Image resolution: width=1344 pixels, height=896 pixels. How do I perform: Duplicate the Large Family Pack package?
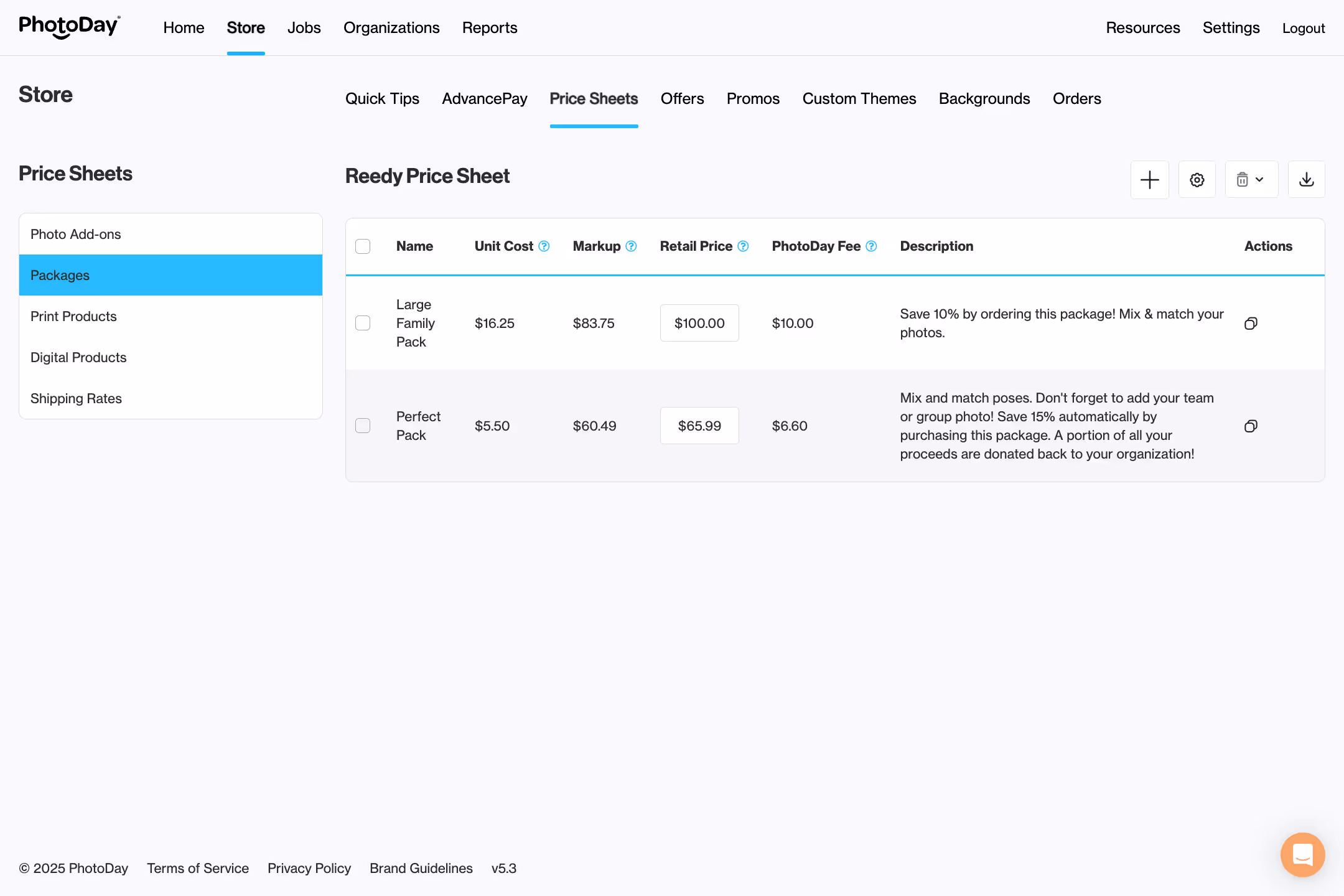1251,323
